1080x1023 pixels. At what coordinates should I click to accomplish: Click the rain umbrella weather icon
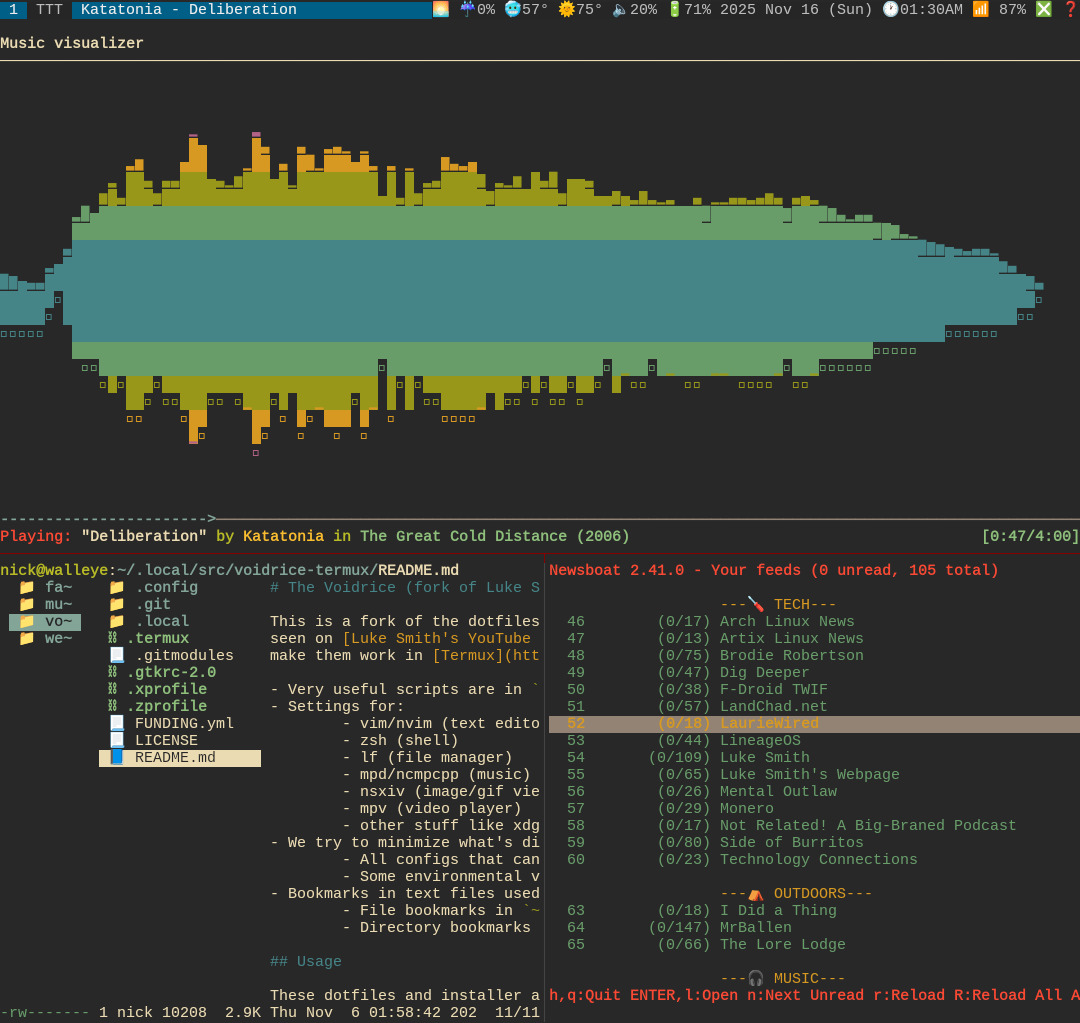pos(467,10)
